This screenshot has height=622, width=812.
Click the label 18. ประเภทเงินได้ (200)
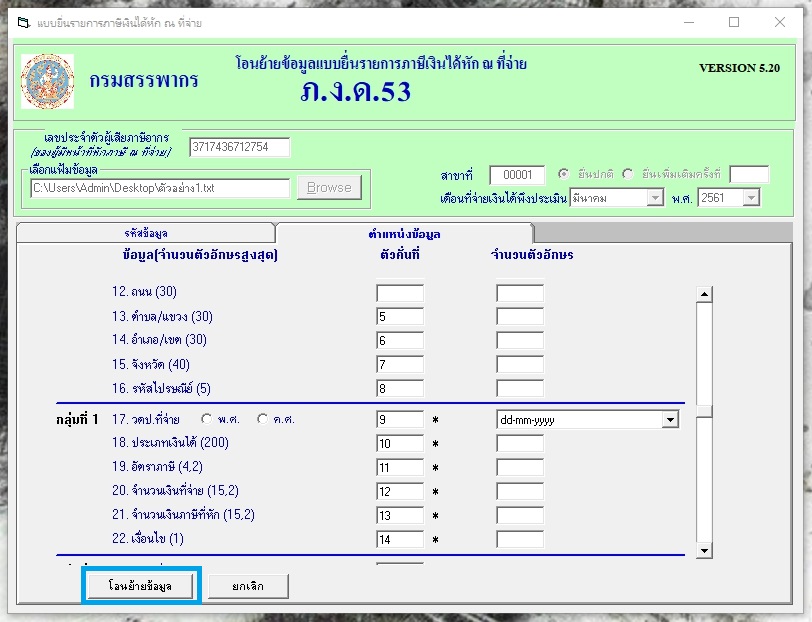170,443
